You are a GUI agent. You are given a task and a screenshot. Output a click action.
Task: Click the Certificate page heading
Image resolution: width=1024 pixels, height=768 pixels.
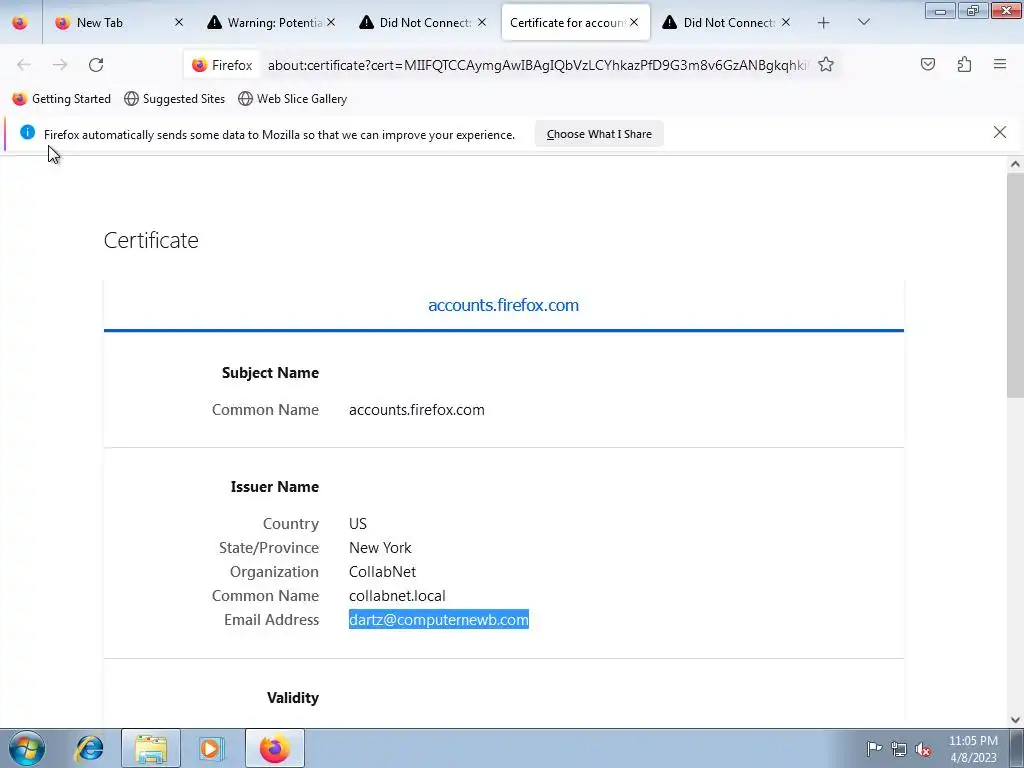tap(151, 240)
